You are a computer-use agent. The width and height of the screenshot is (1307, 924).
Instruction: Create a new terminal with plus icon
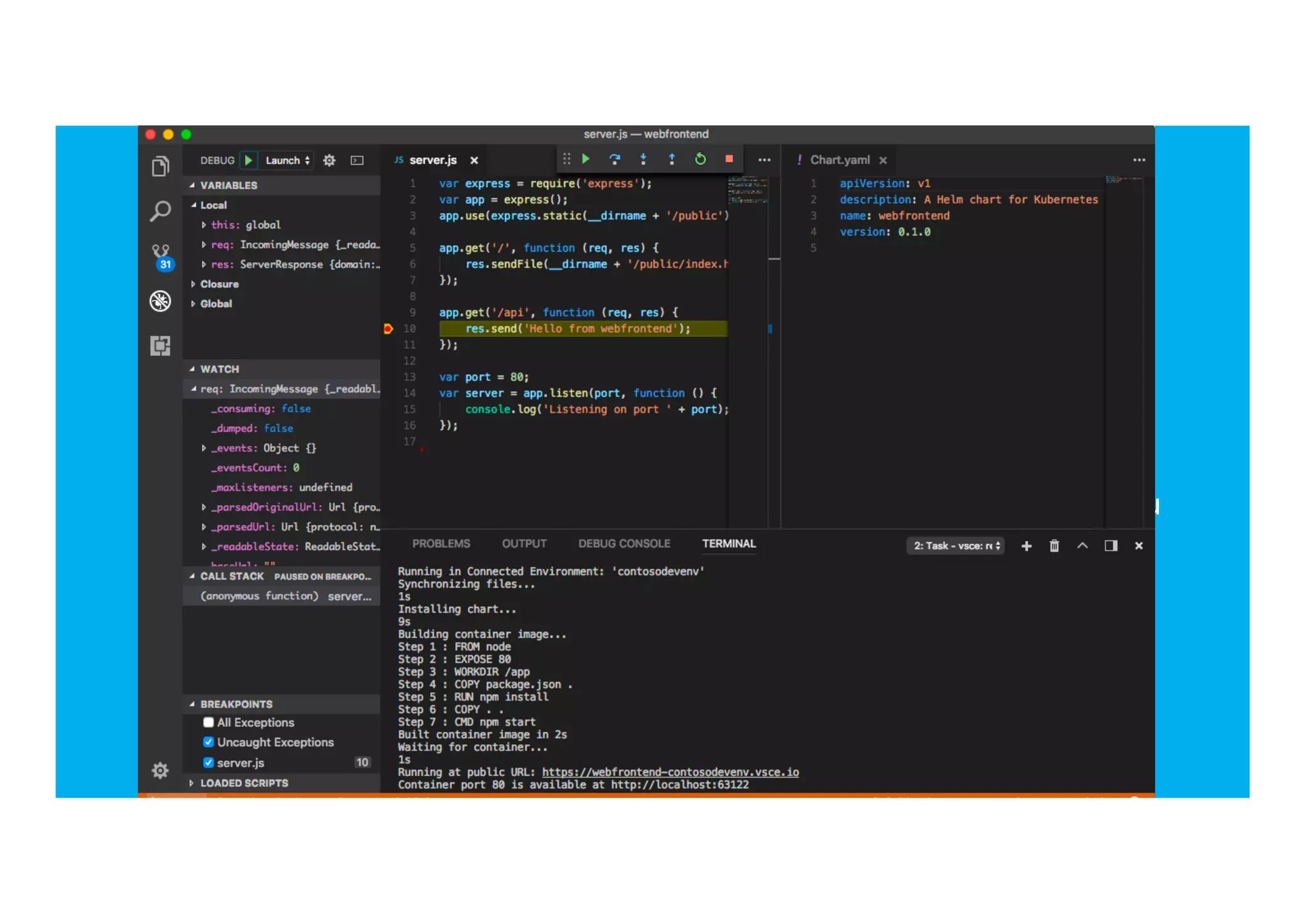click(x=1026, y=546)
